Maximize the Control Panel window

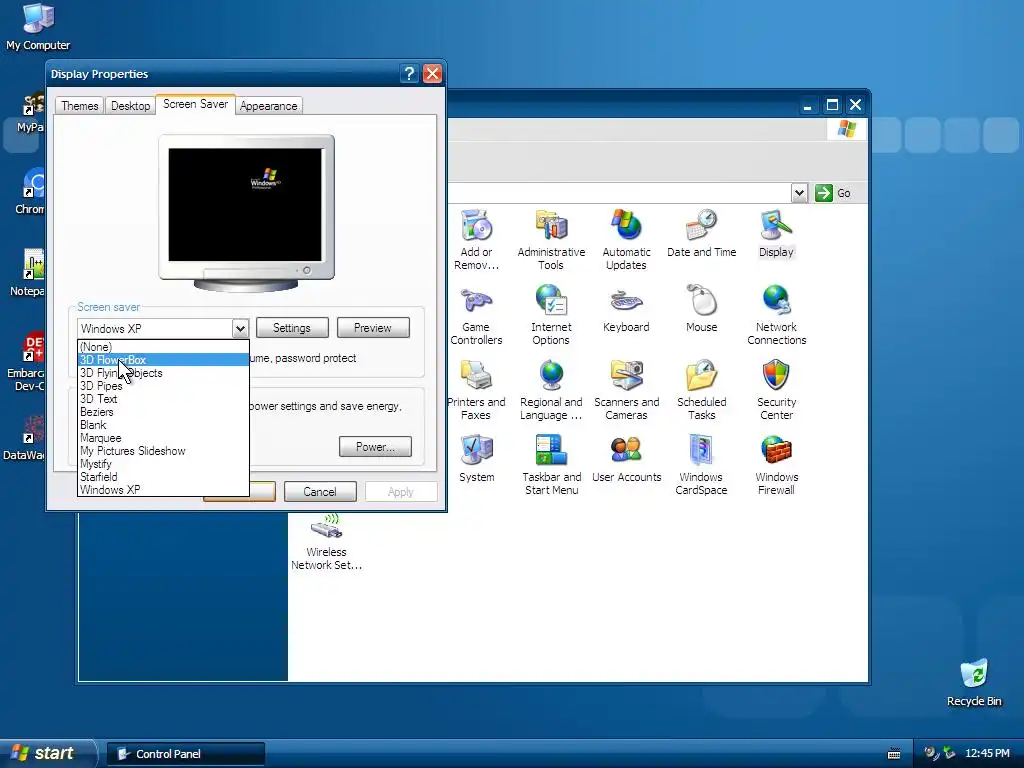(x=832, y=105)
